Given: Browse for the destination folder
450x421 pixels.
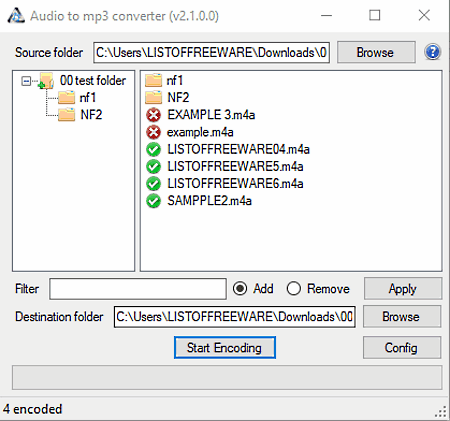Looking at the screenshot, I should pyautogui.click(x=402, y=316).
